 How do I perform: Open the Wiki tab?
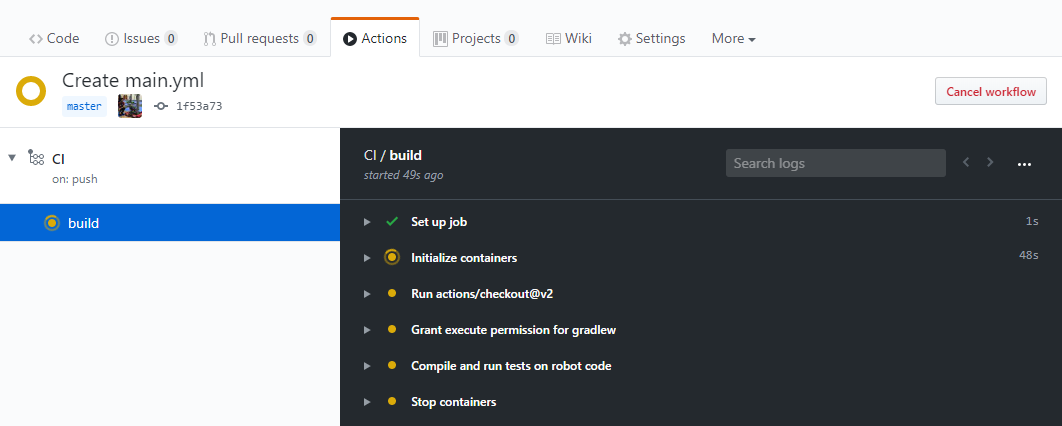click(568, 39)
